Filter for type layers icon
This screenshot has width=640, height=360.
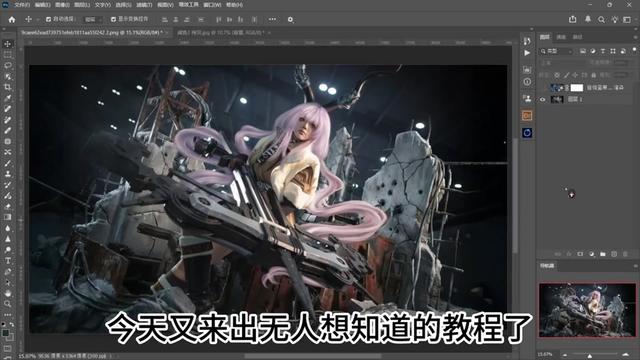(602, 51)
